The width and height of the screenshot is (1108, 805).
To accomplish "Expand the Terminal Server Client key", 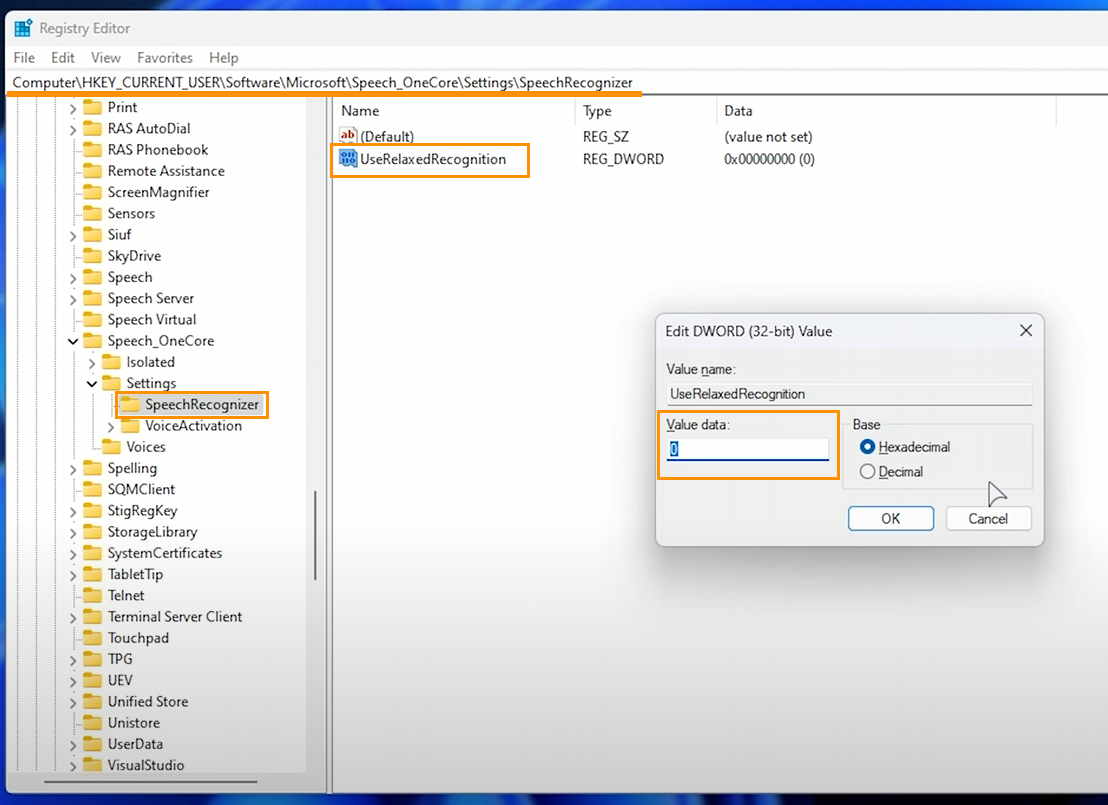I will (73, 618).
